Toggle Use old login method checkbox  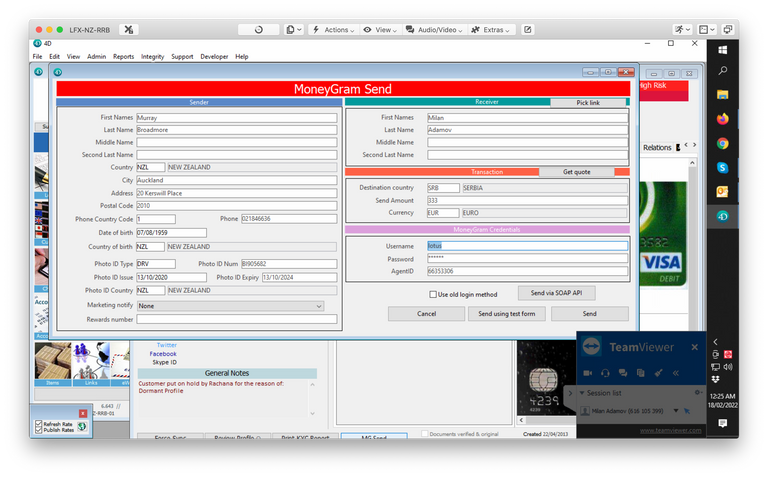click(433, 294)
